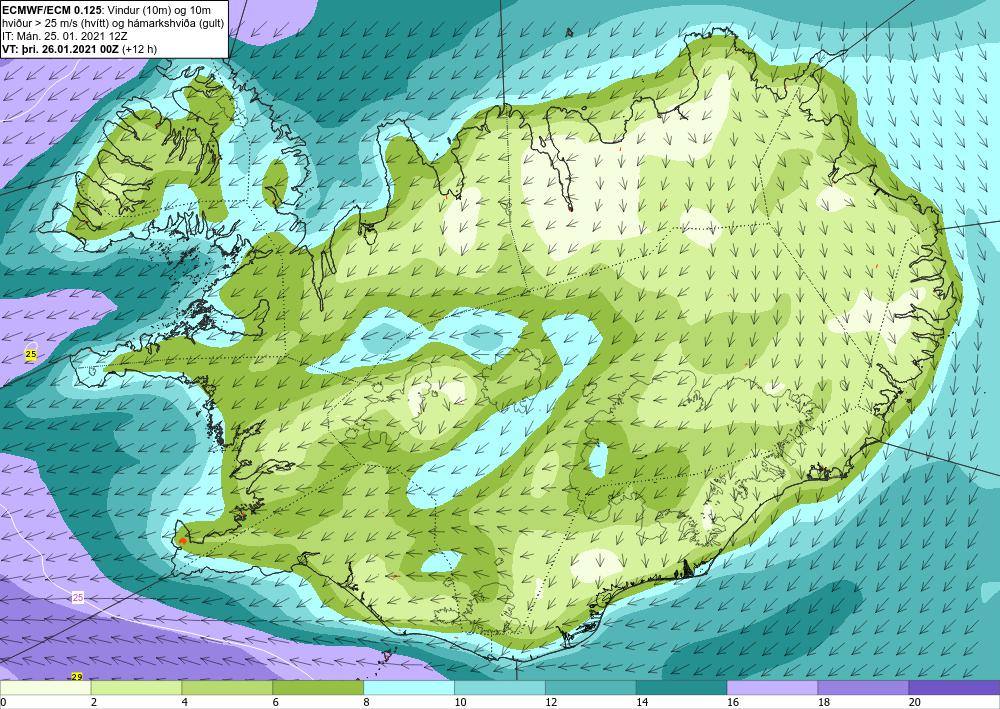Click the yellow '25' gust label on the map

(31, 354)
